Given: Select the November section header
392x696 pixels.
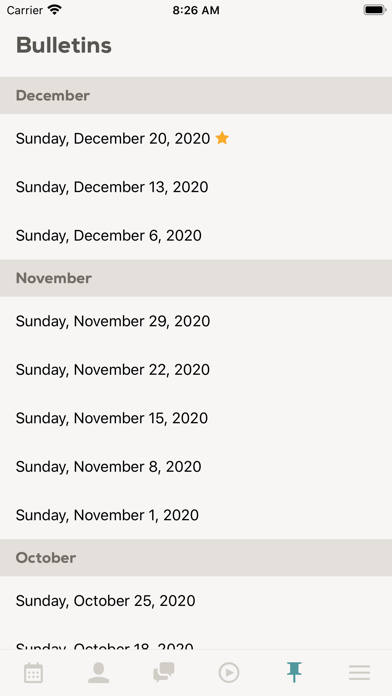Looking at the screenshot, I should point(196,278).
